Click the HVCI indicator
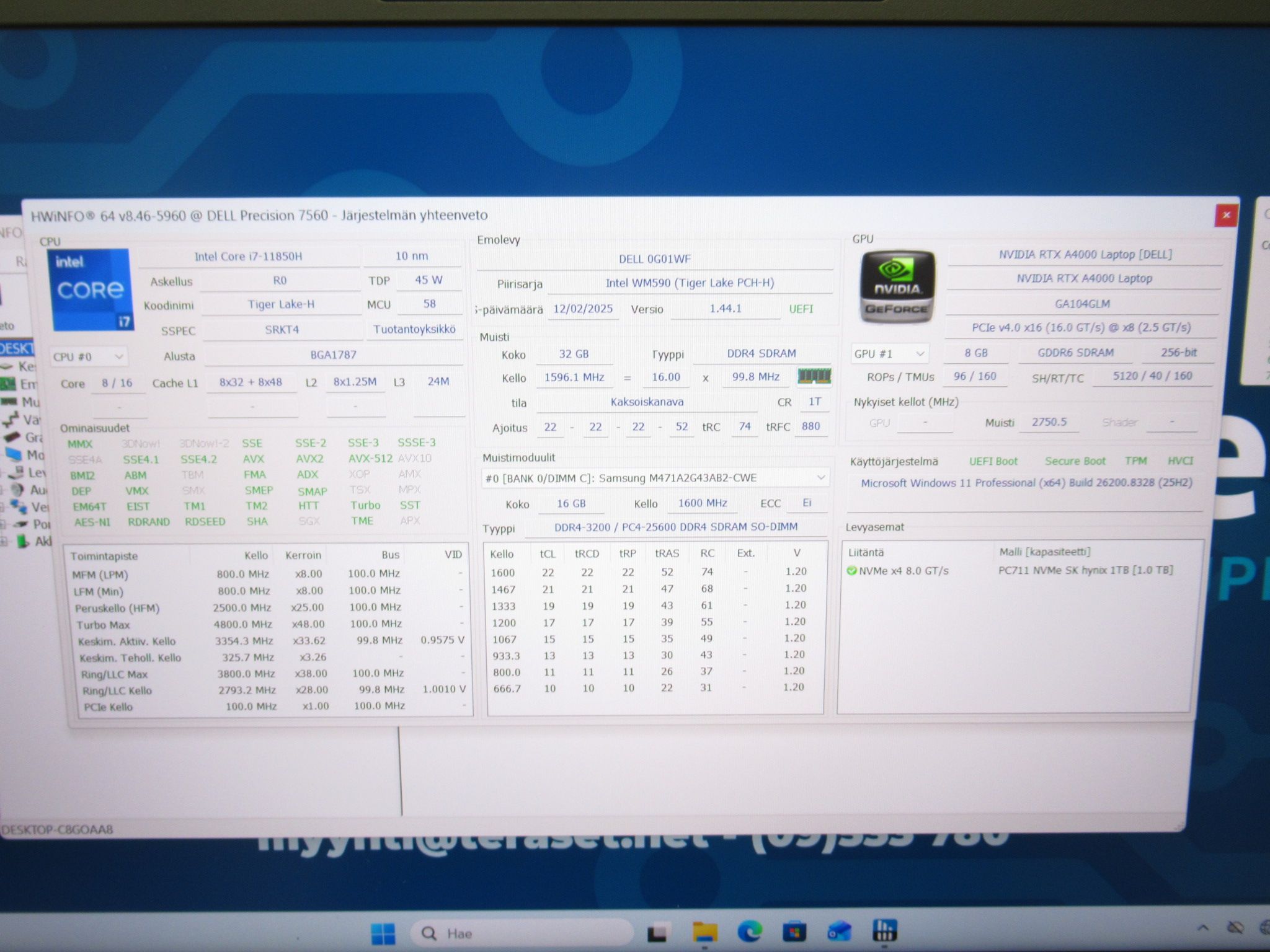Screen dimensions: 1270x952 click(1180, 461)
